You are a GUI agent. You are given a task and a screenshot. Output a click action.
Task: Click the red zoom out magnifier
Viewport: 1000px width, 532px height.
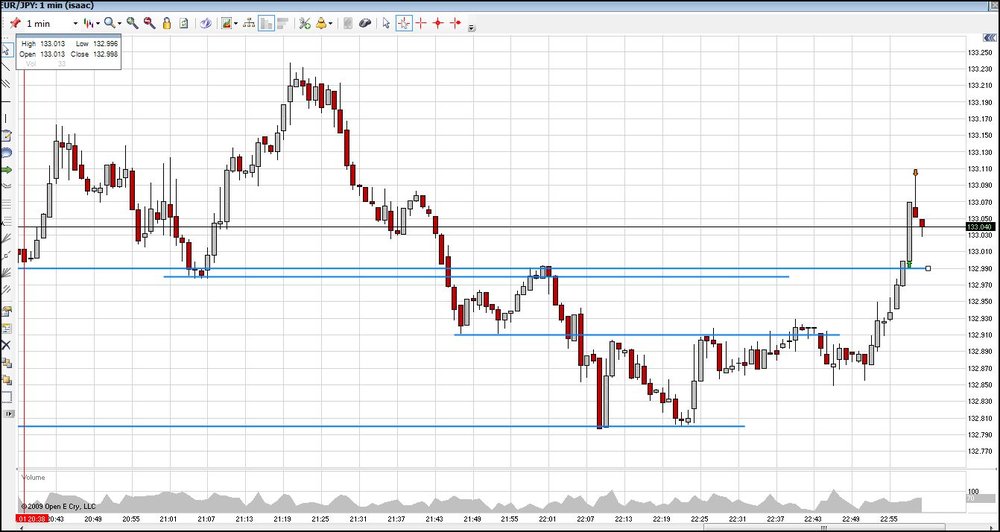149,24
